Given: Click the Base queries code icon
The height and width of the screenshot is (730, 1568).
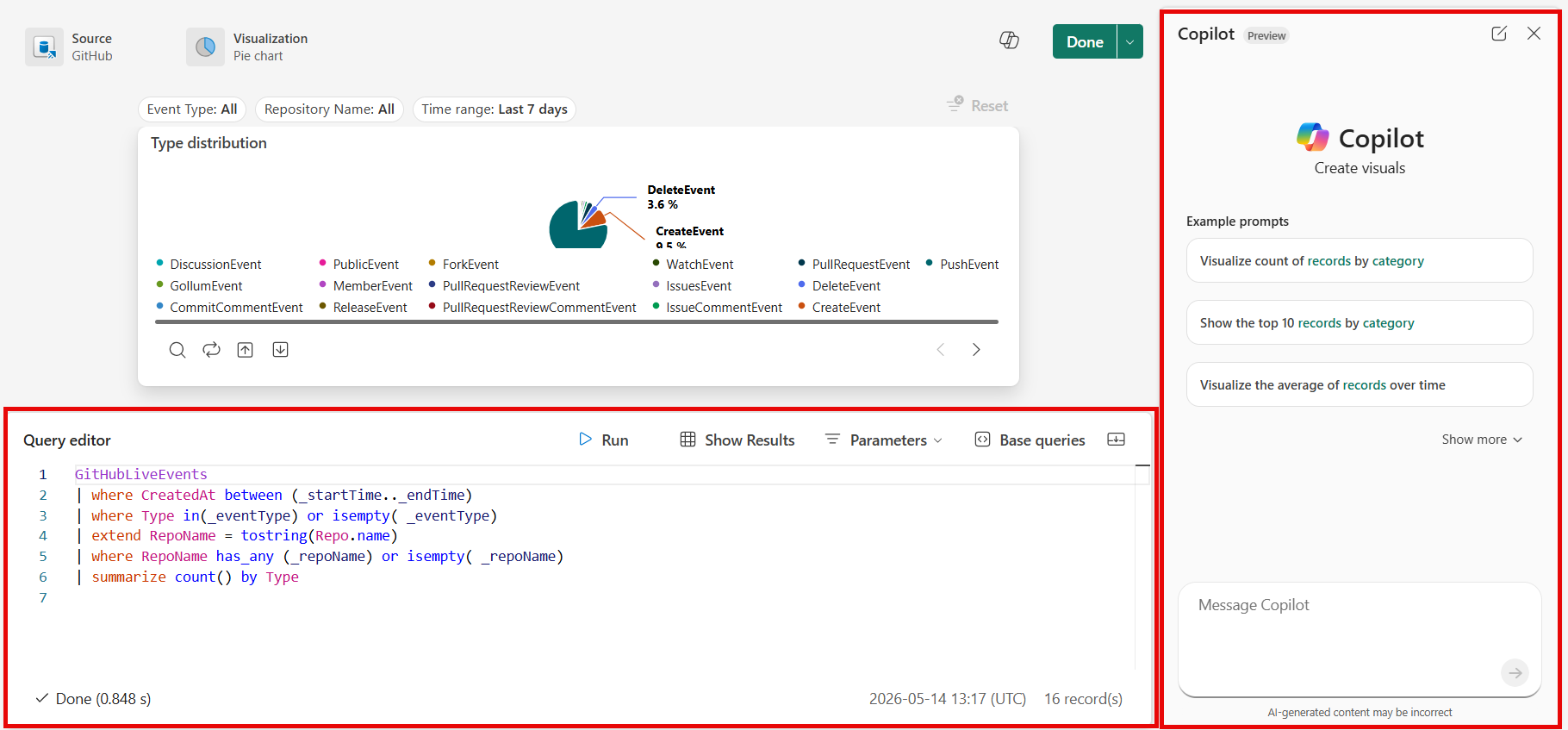Looking at the screenshot, I should pyautogui.click(x=982, y=440).
